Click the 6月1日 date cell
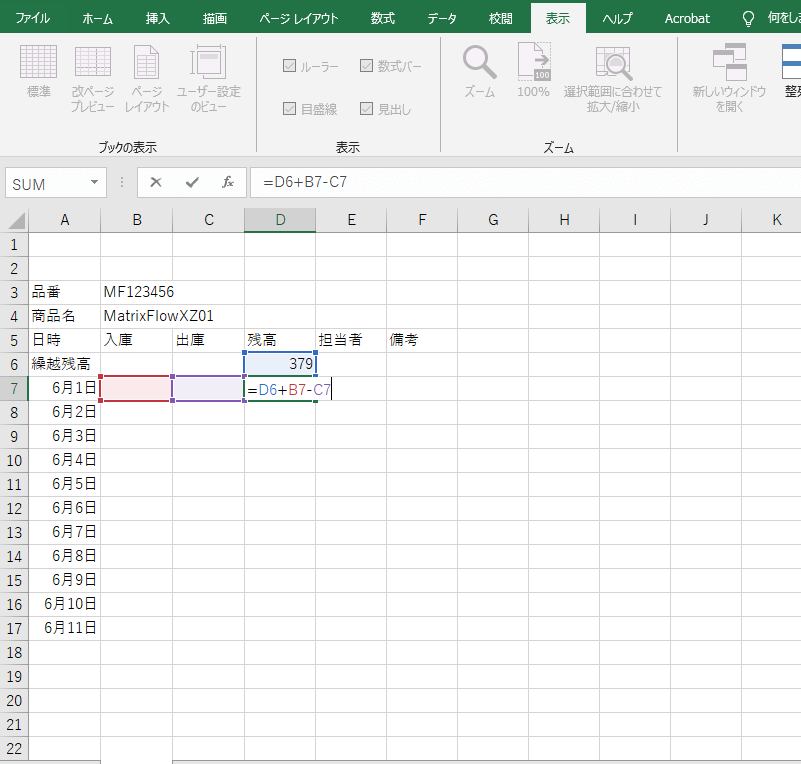The image size is (801, 764). tap(64, 388)
